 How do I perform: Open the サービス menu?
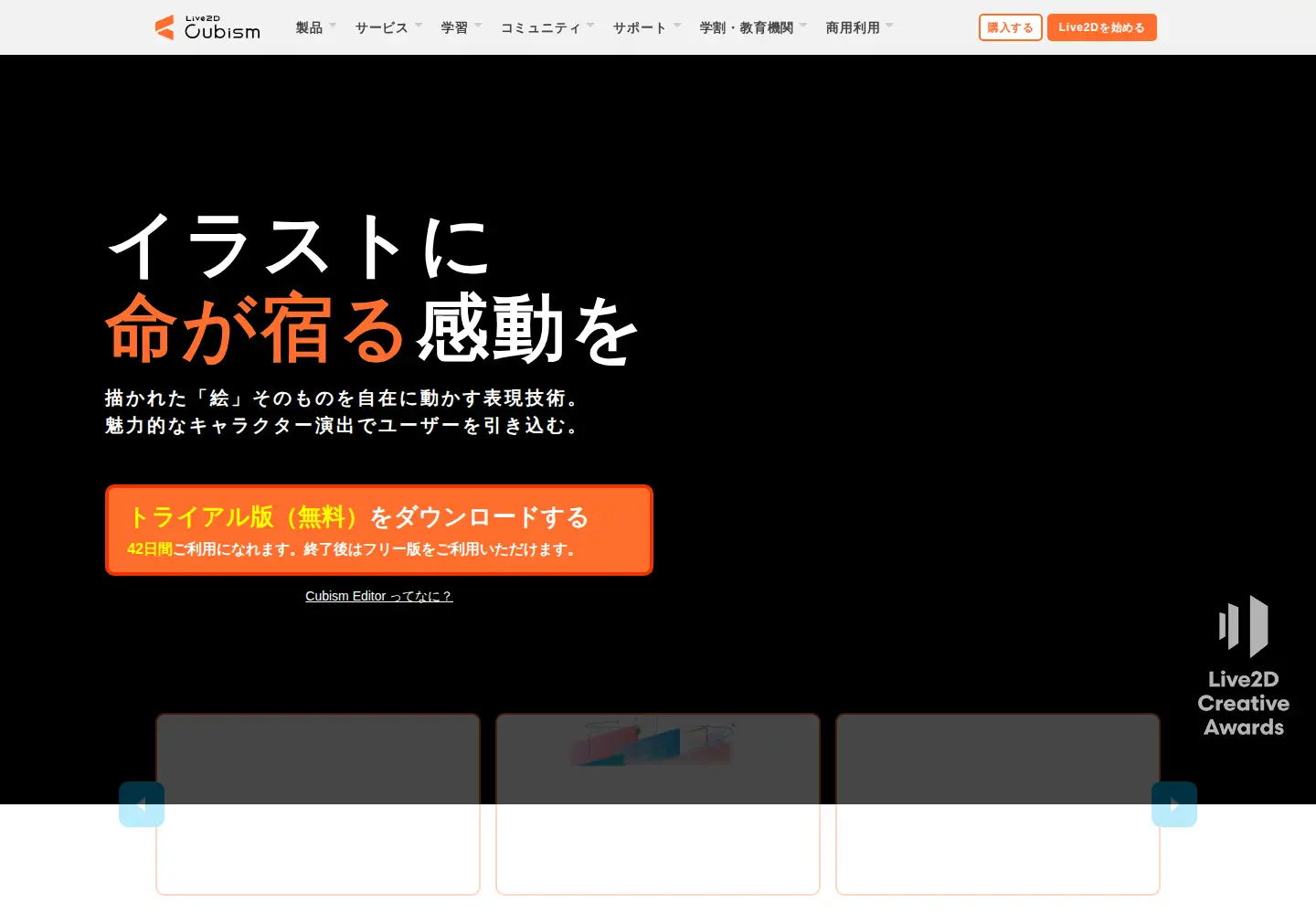coord(388,27)
